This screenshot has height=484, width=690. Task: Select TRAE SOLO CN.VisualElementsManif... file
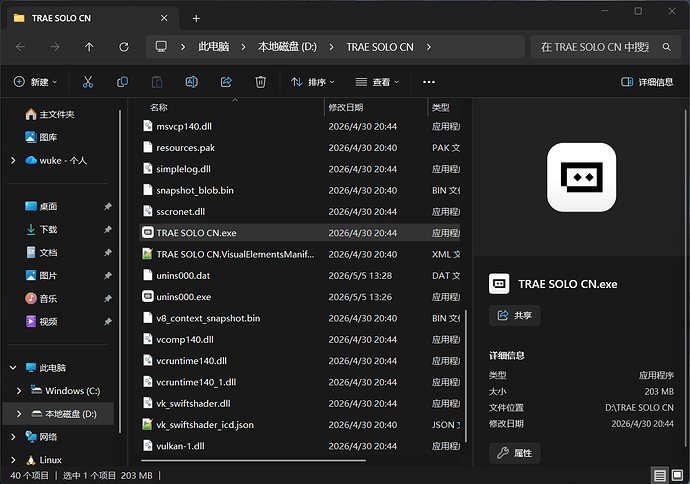(x=300, y=254)
